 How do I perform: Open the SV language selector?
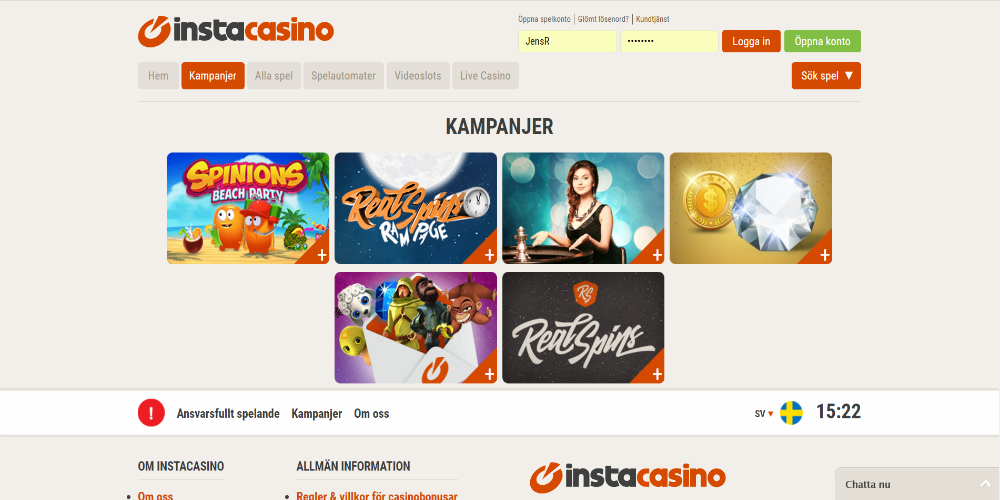click(763, 413)
